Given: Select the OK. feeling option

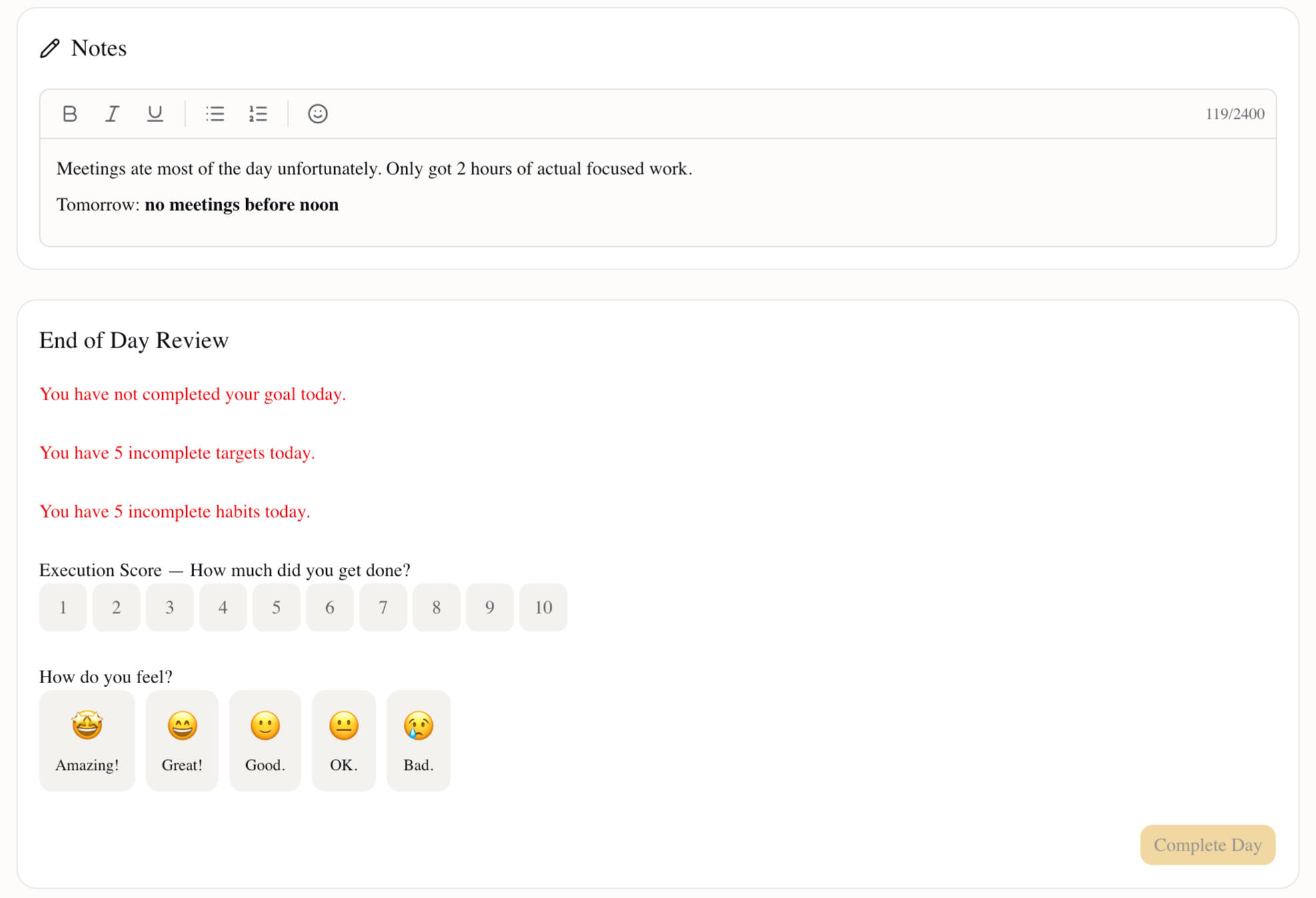Looking at the screenshot, I should [344, 741].
